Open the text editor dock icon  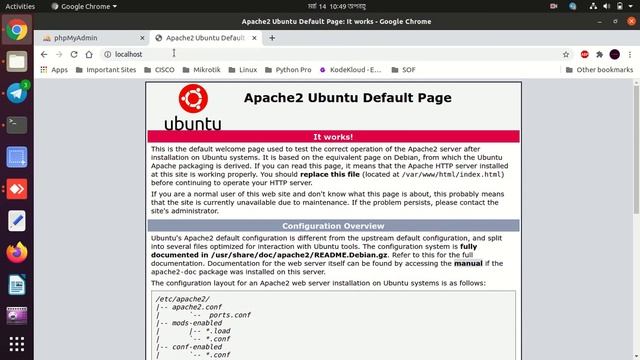pyautogui.click(x=17, y=221)
